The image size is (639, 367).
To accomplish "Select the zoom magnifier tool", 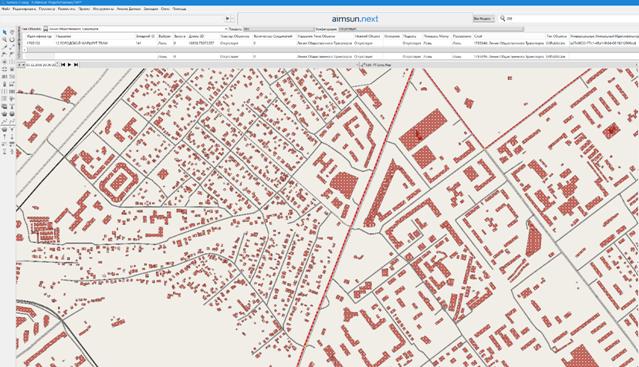I will (x=4, y=40).
